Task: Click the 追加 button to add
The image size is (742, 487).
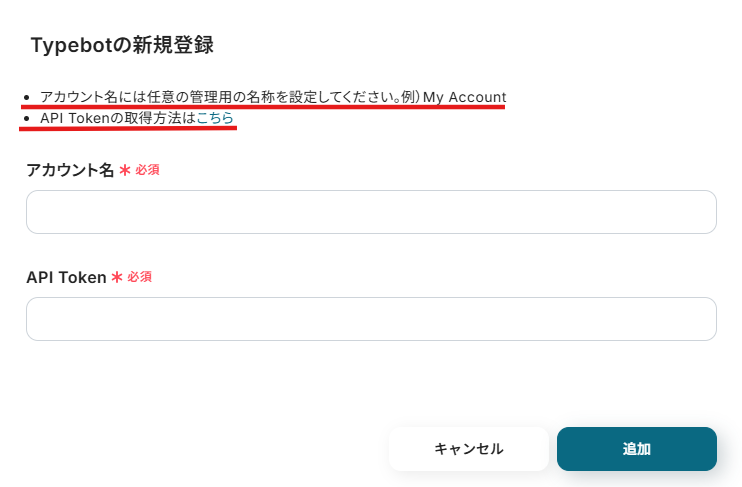Action: click(636, 449)
